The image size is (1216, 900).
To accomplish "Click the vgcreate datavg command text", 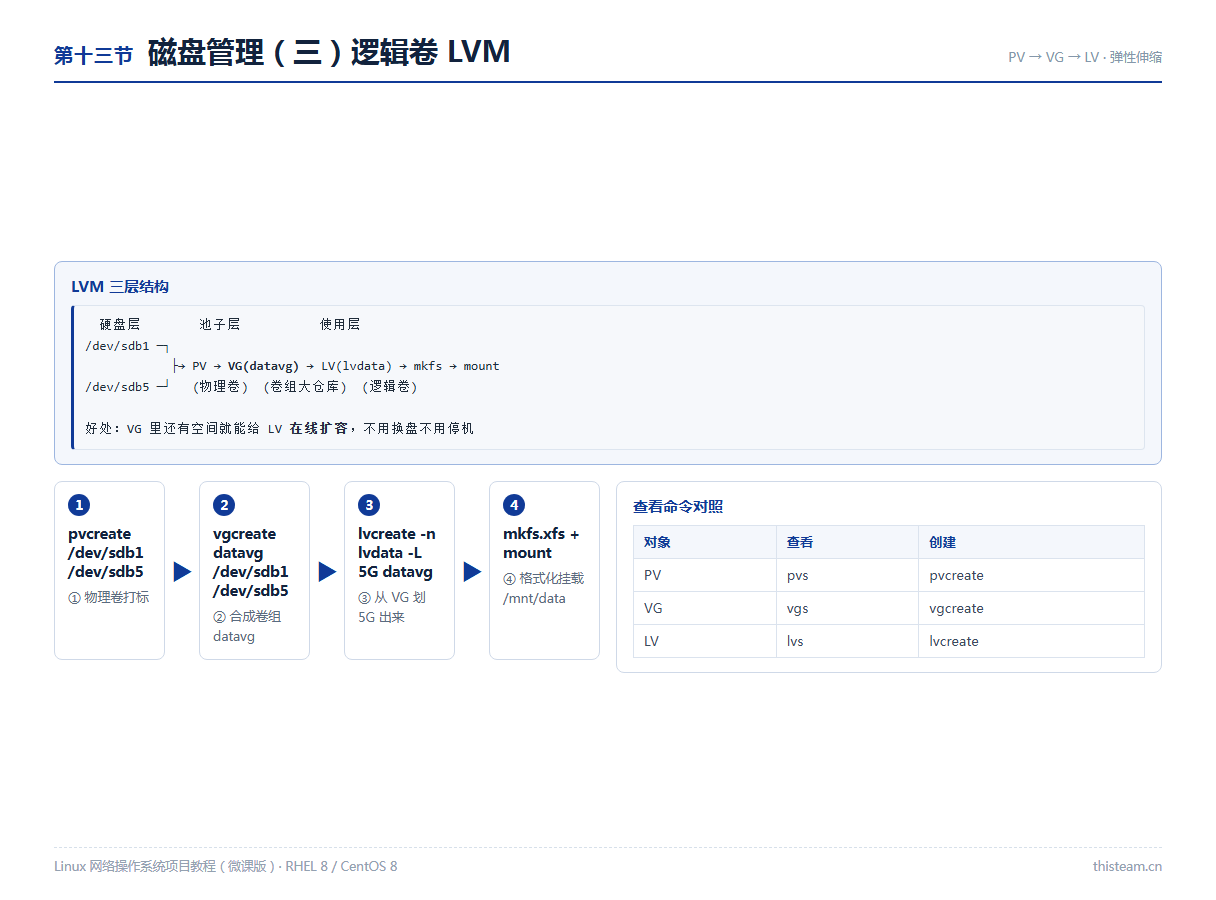I will [x=251, y=562].
